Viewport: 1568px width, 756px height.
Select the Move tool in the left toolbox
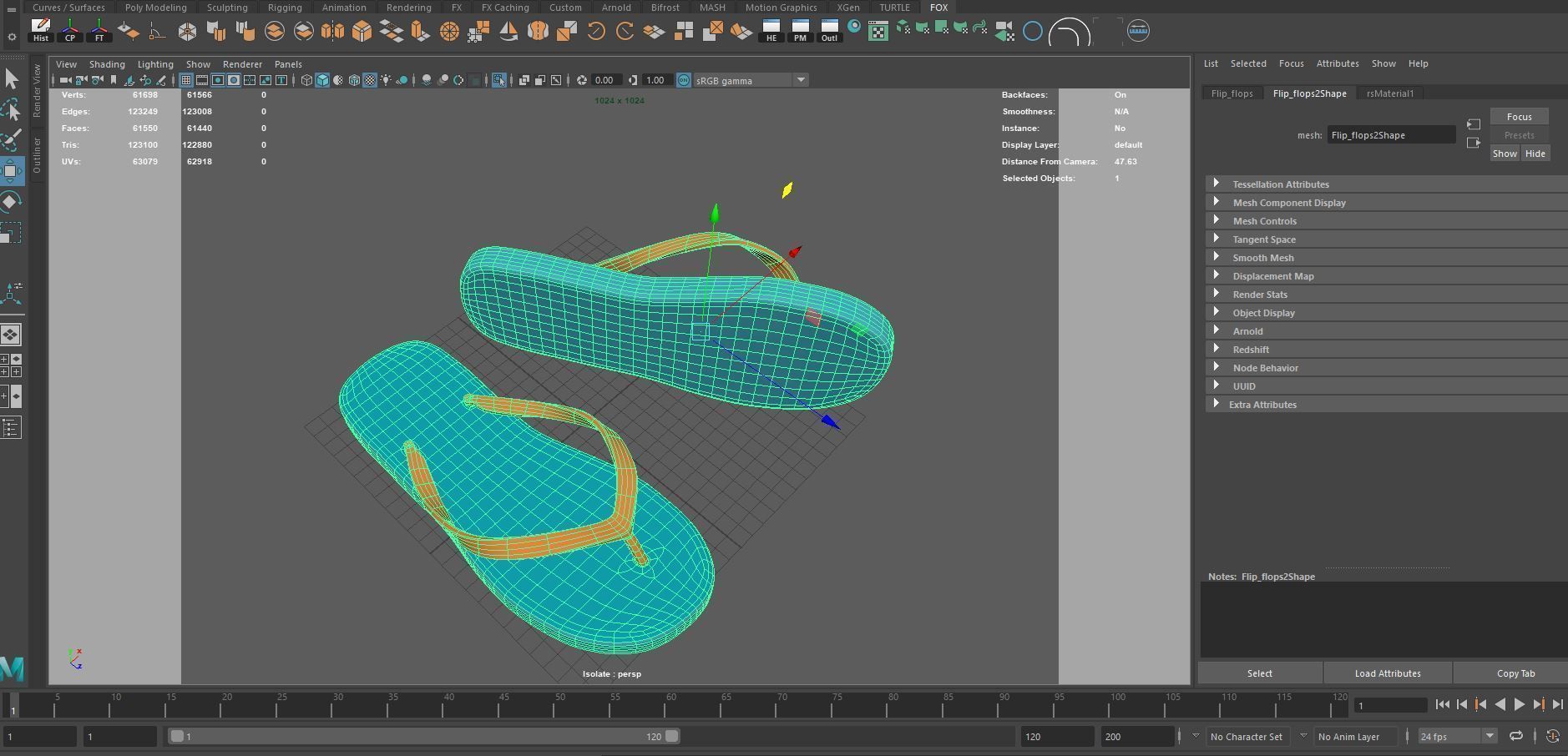click(12, 170)
